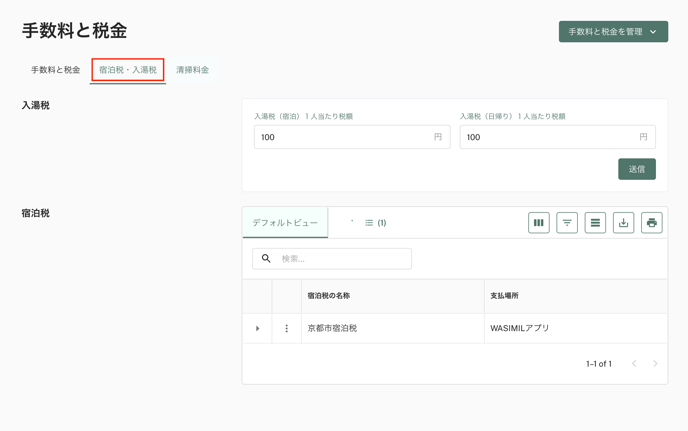Open the three-dot menu for 京都市宿泊税

(x=286, y=329)
